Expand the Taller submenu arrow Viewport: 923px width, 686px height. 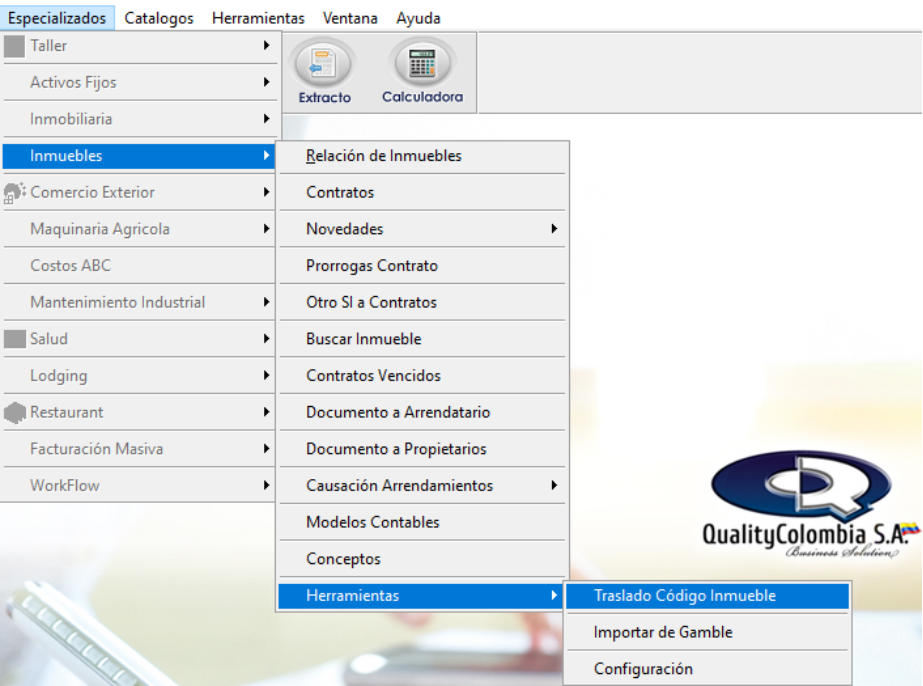[x=267, y=45]
